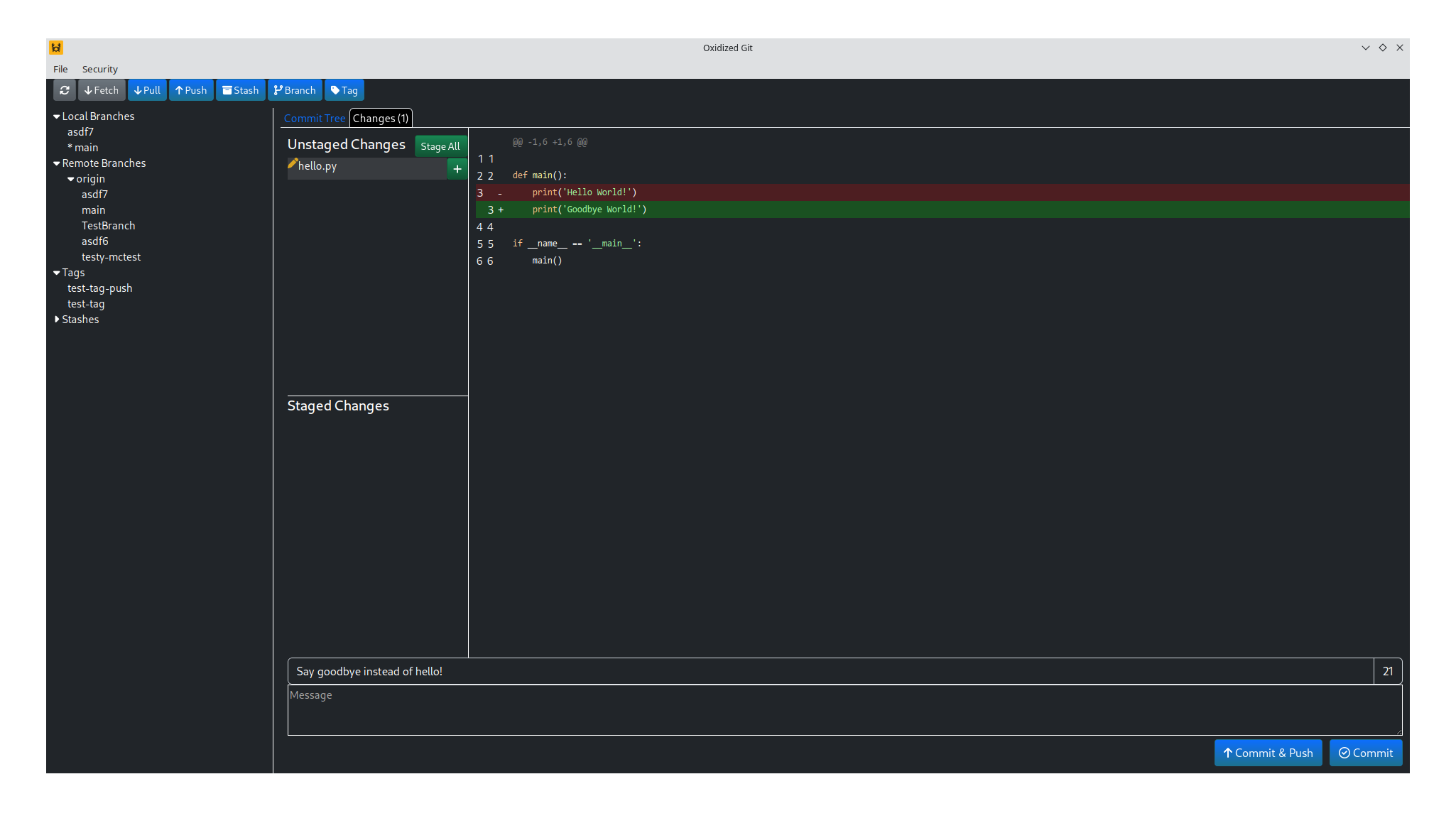Pull changes with the Pull button
The width and height of the screenshot is (1456, 828).
click(147, 90)
